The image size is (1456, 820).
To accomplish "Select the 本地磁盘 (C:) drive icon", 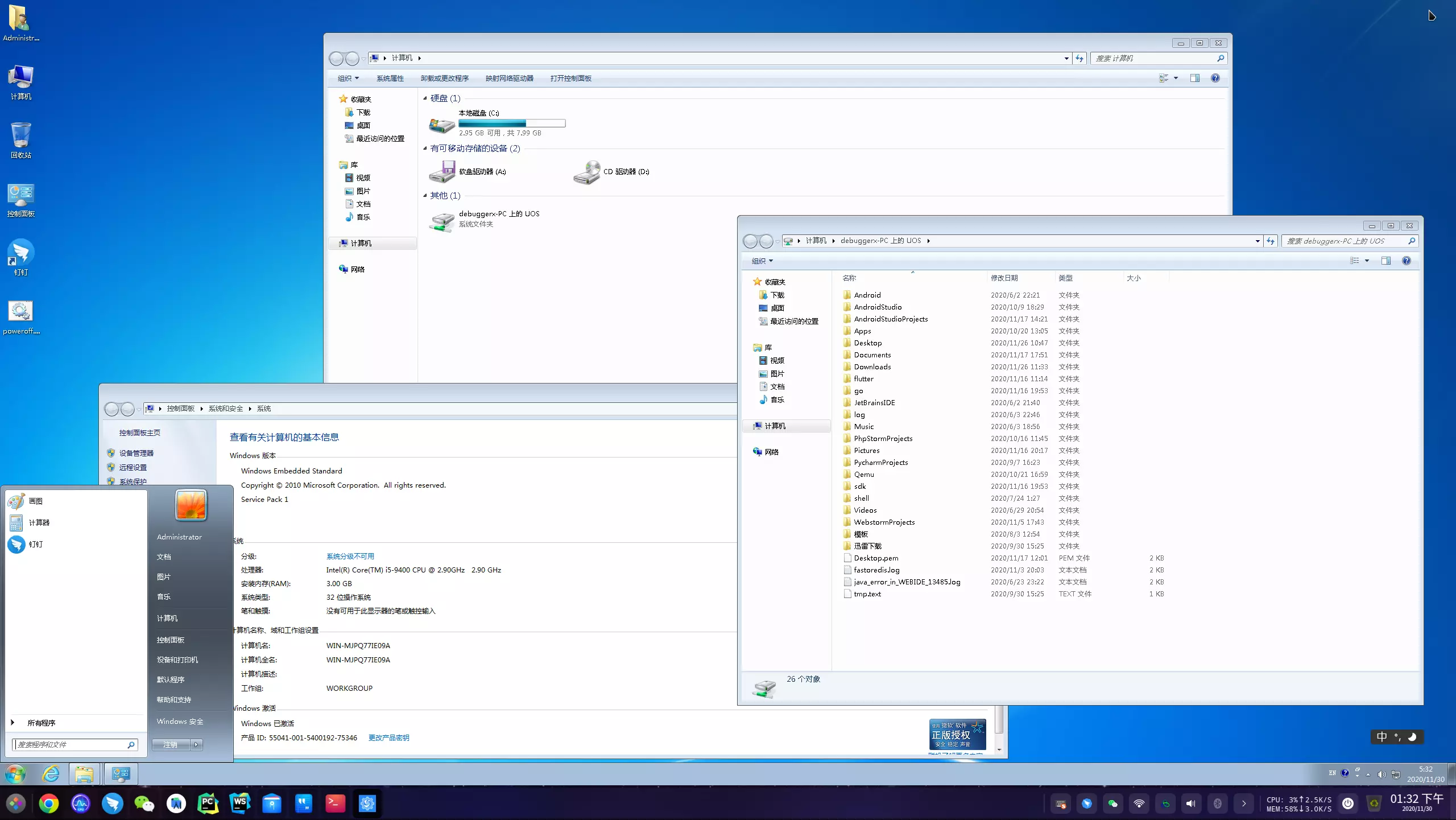I will click(x=442, y=124).
